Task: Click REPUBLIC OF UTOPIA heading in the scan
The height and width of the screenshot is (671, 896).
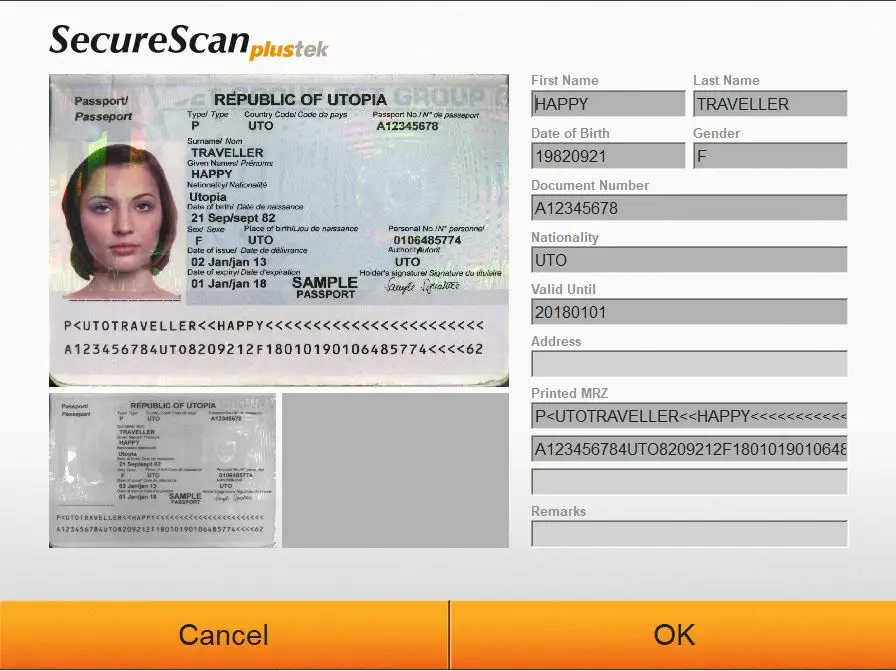Action: [x=300, y=99]
